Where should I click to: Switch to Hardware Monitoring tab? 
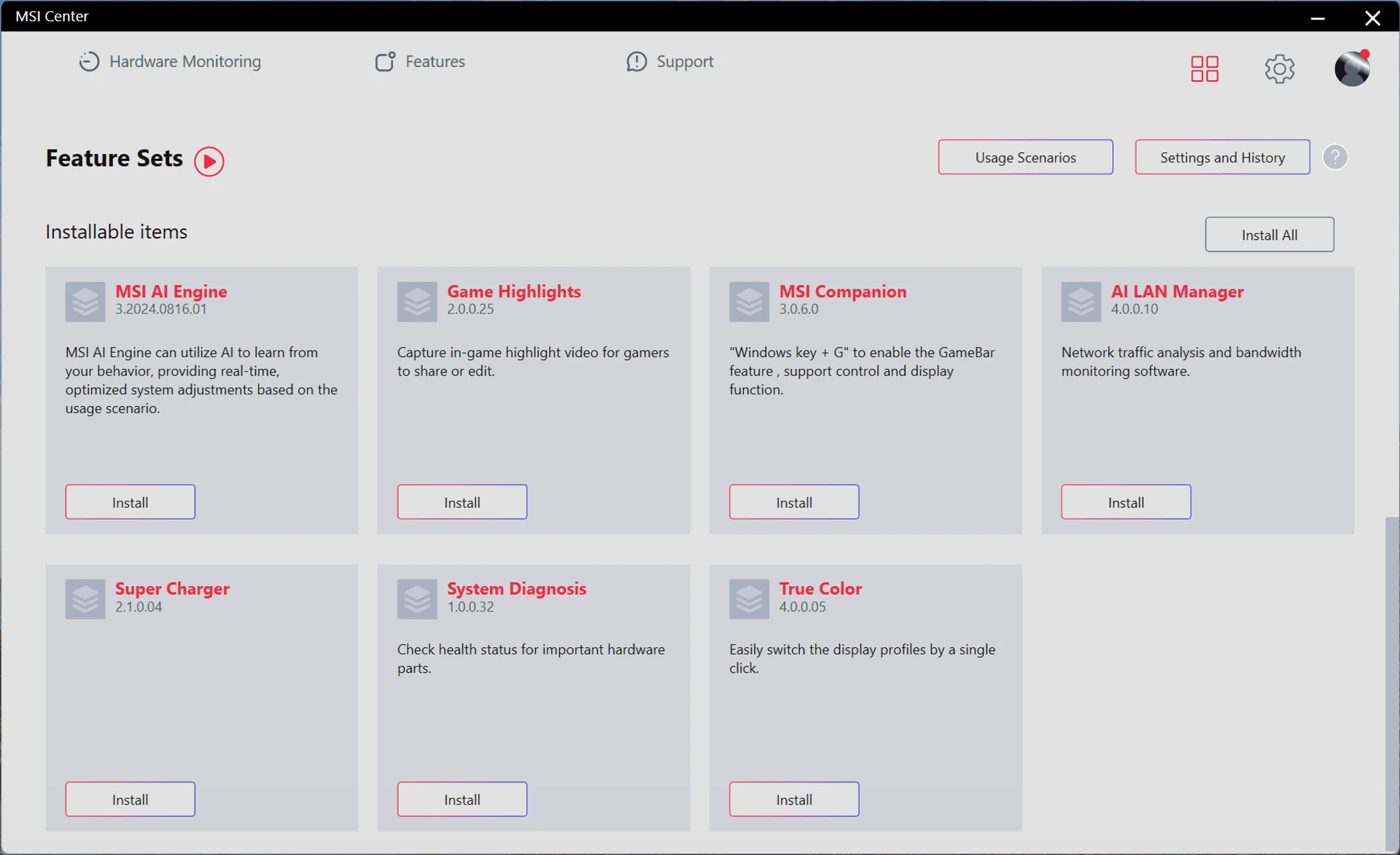(170, 61)
